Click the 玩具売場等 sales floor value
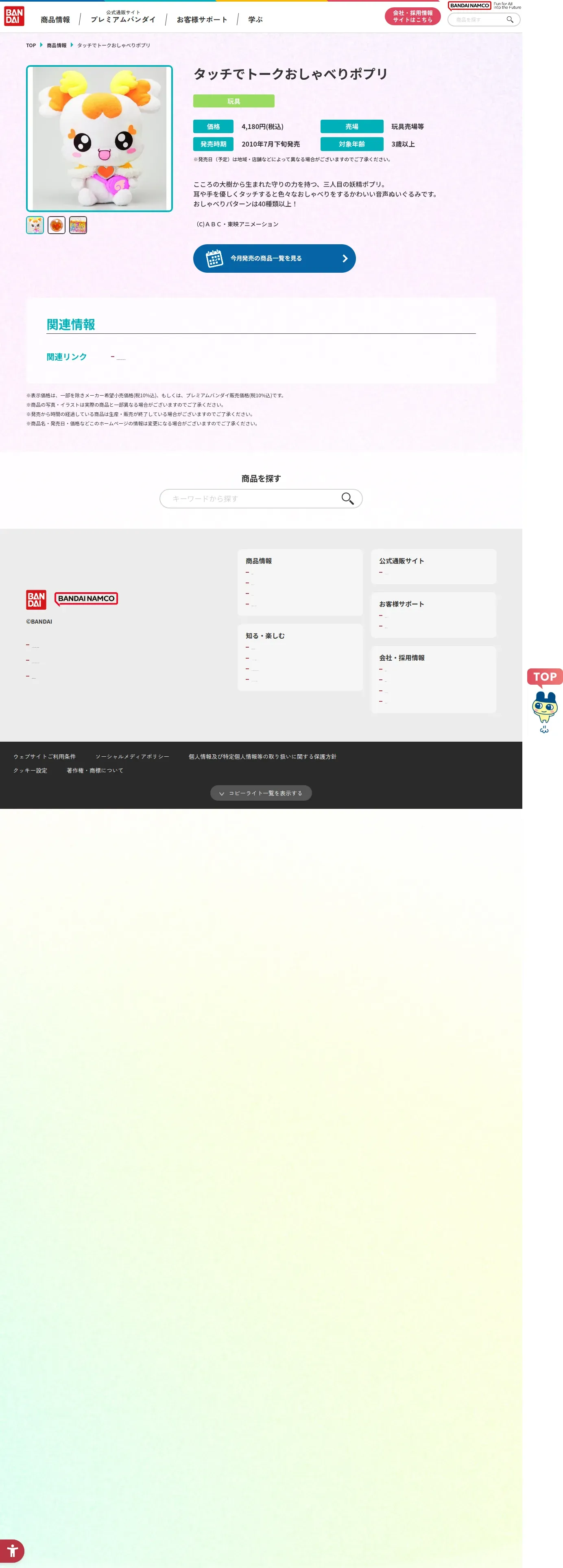The width and height of the screenshot is (563, 1568). coord(407,127)
